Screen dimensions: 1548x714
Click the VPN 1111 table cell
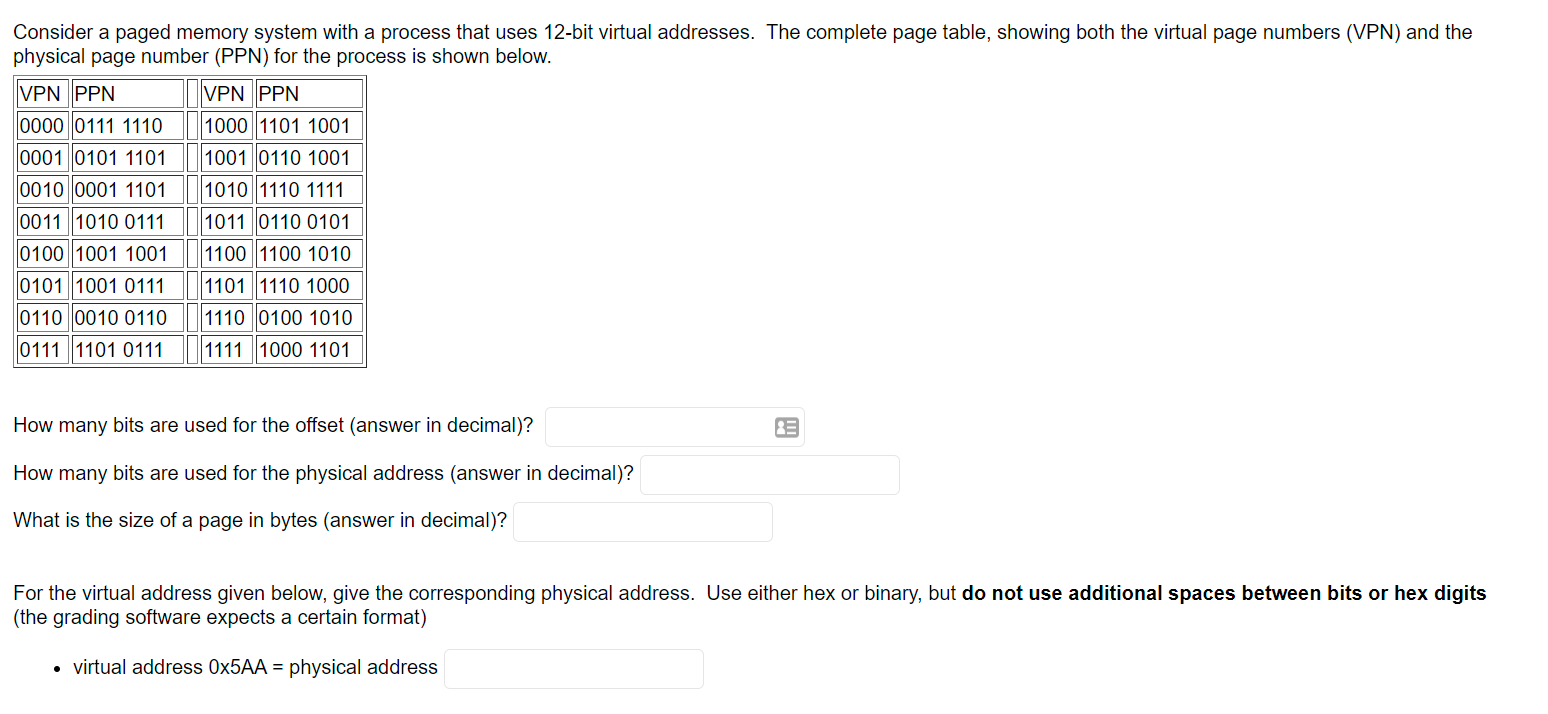click(x=227, y=350)
